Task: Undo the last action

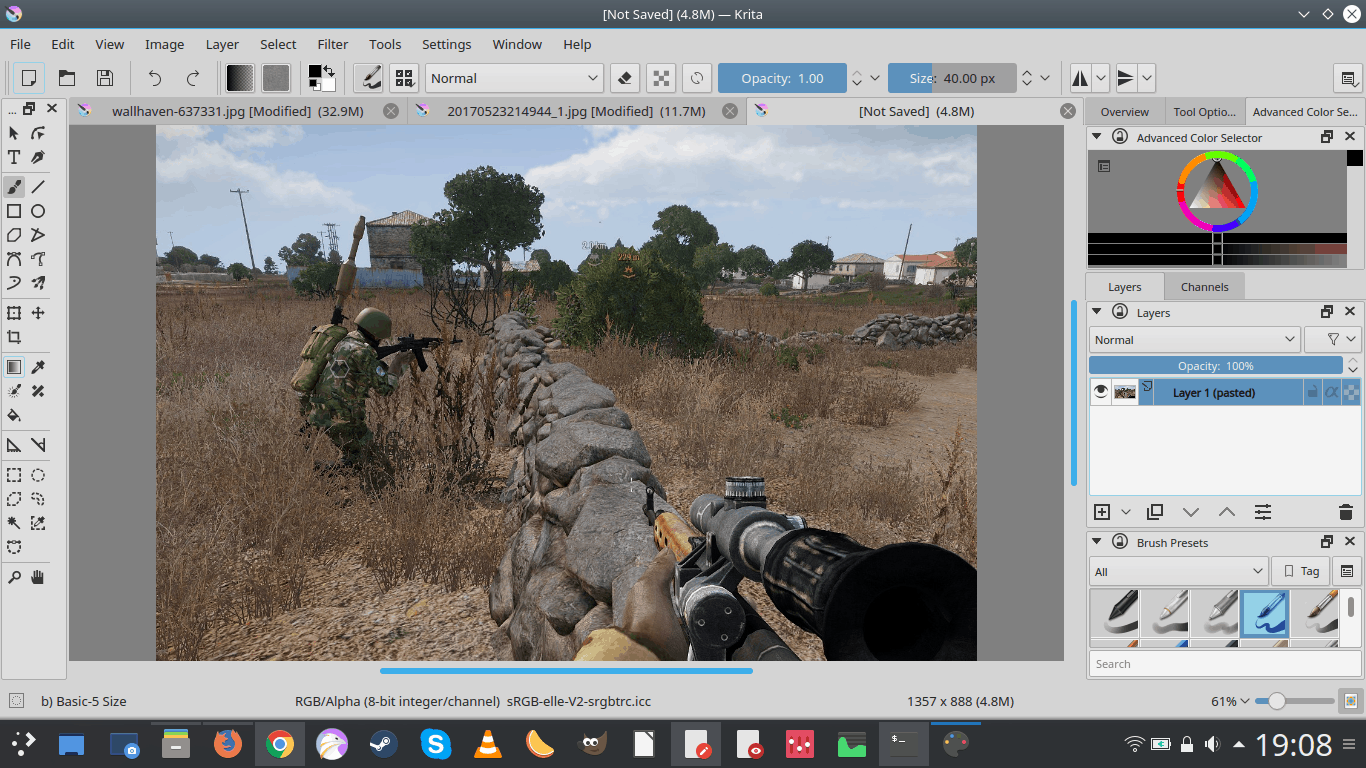Action: 155,78
